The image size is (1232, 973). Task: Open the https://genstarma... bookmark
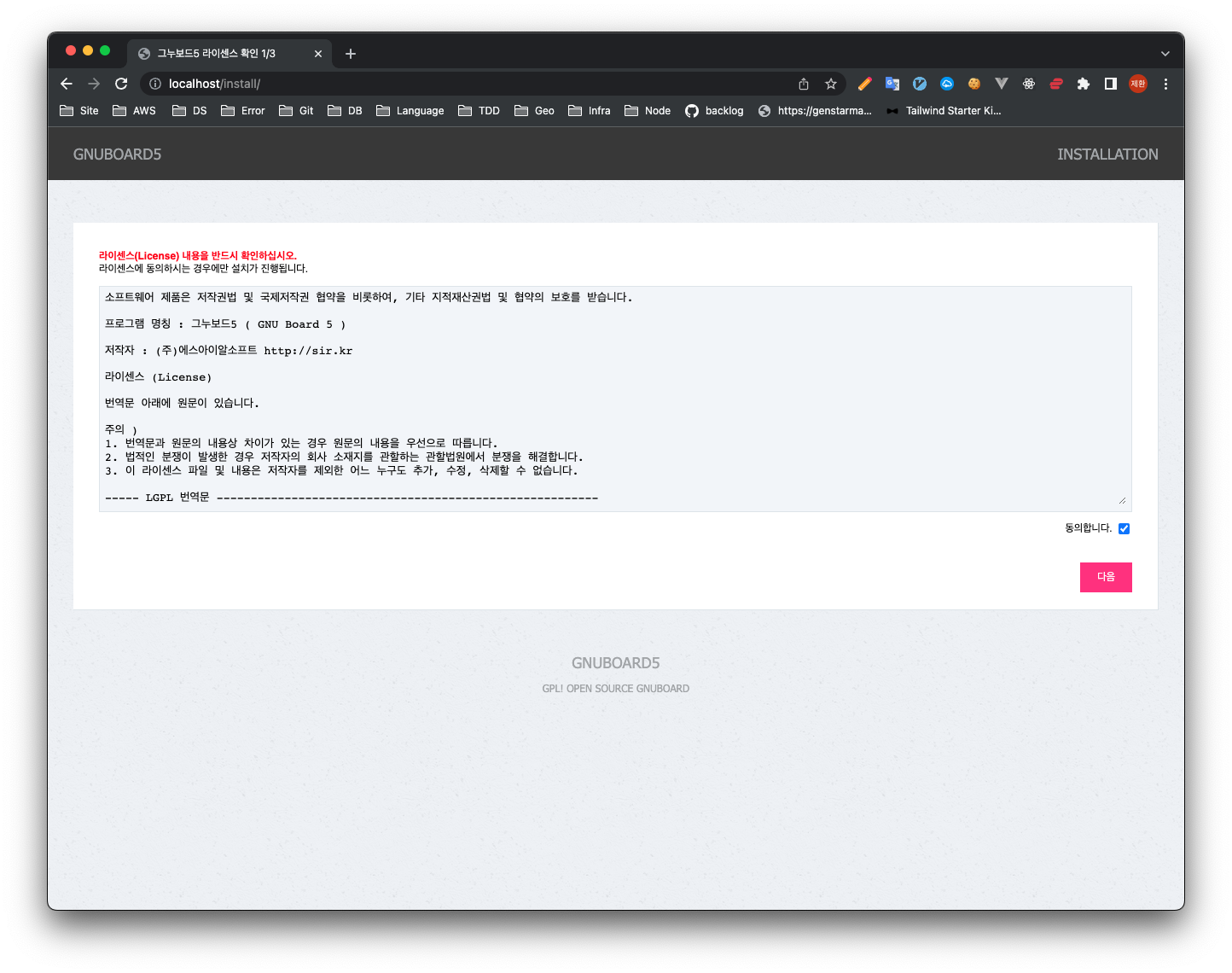pos(815,111)
